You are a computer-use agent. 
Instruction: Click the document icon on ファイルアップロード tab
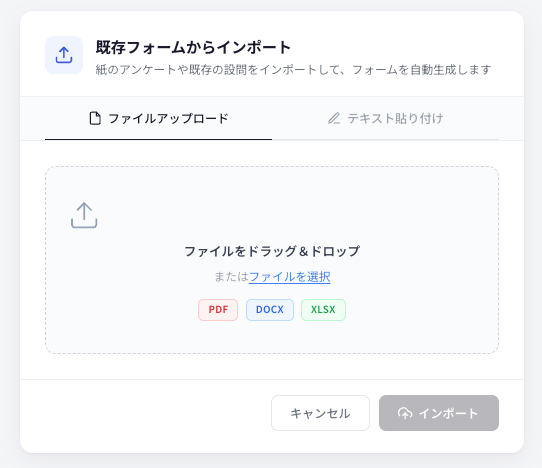95,118
